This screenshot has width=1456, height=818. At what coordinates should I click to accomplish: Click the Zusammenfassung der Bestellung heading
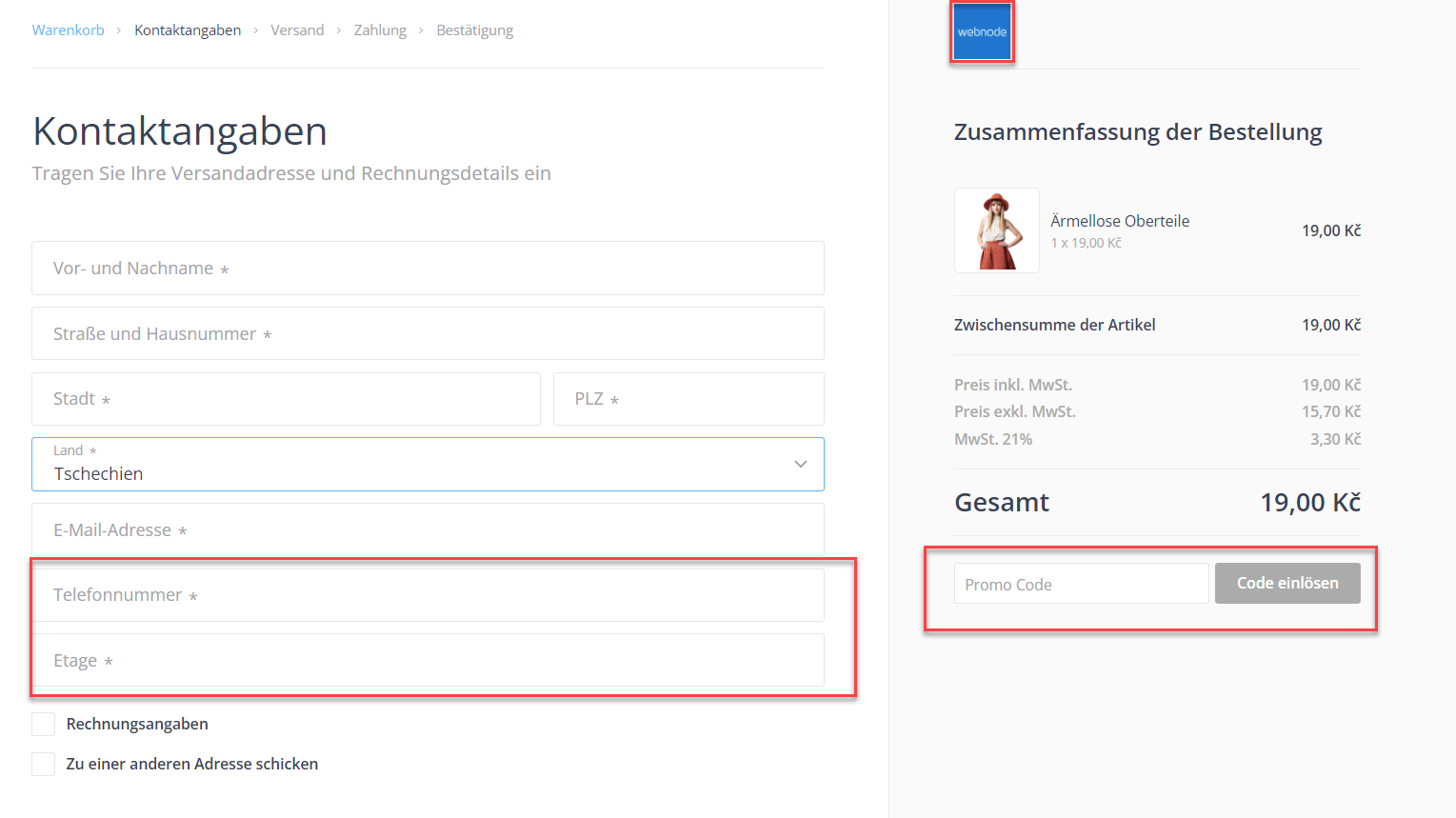1138,132
